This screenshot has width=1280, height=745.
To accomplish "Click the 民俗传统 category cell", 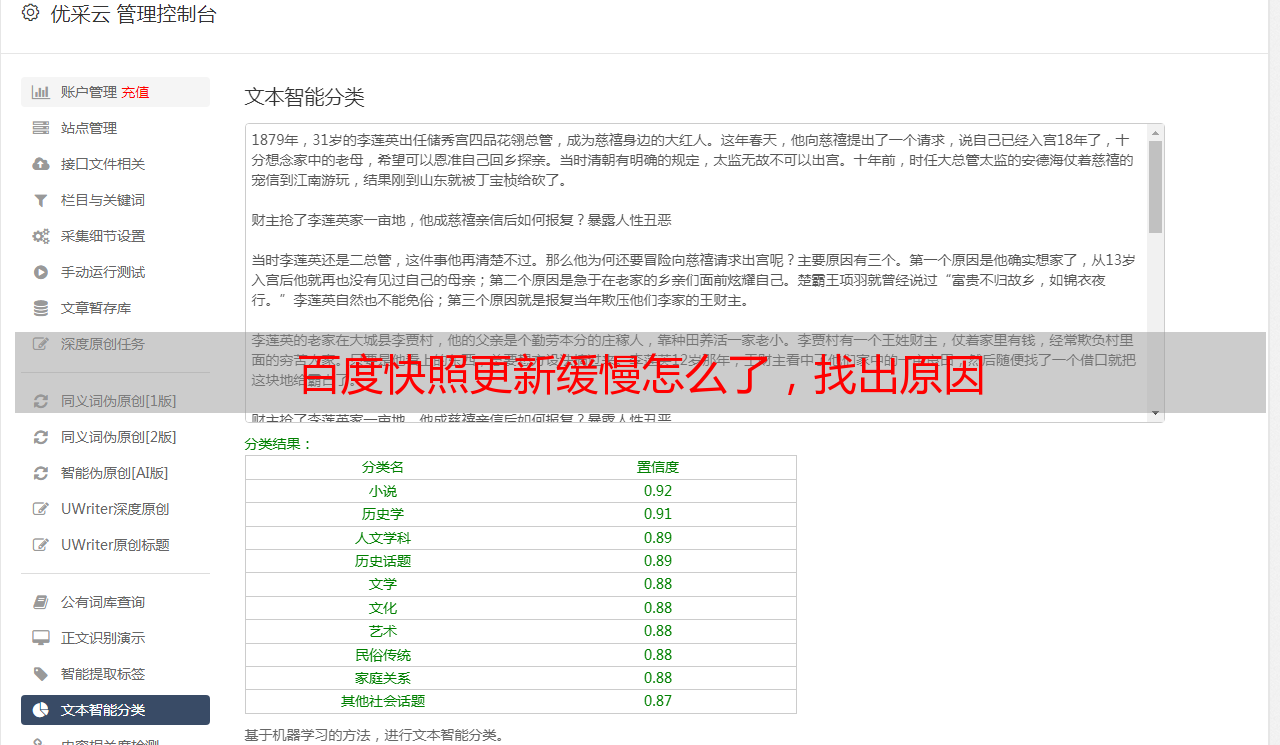I will pyautogui.click(x=383, y=655).
